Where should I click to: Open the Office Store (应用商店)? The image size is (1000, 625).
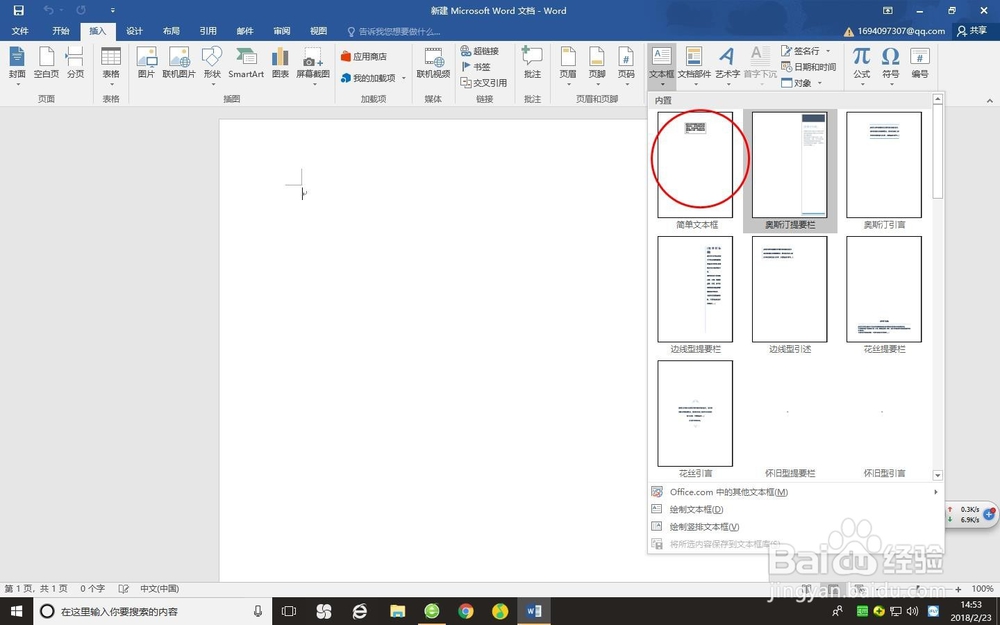pos(364,56)
